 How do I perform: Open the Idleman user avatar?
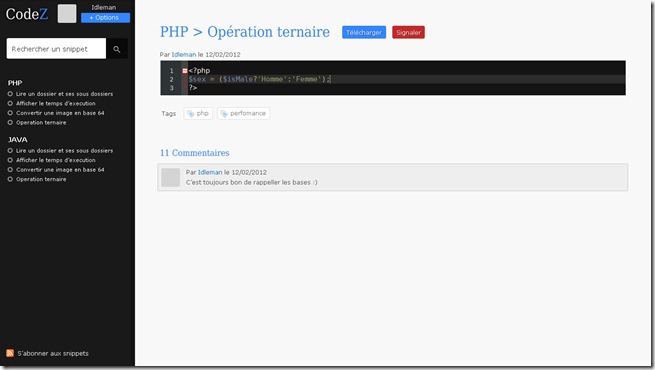coord(67,14)
